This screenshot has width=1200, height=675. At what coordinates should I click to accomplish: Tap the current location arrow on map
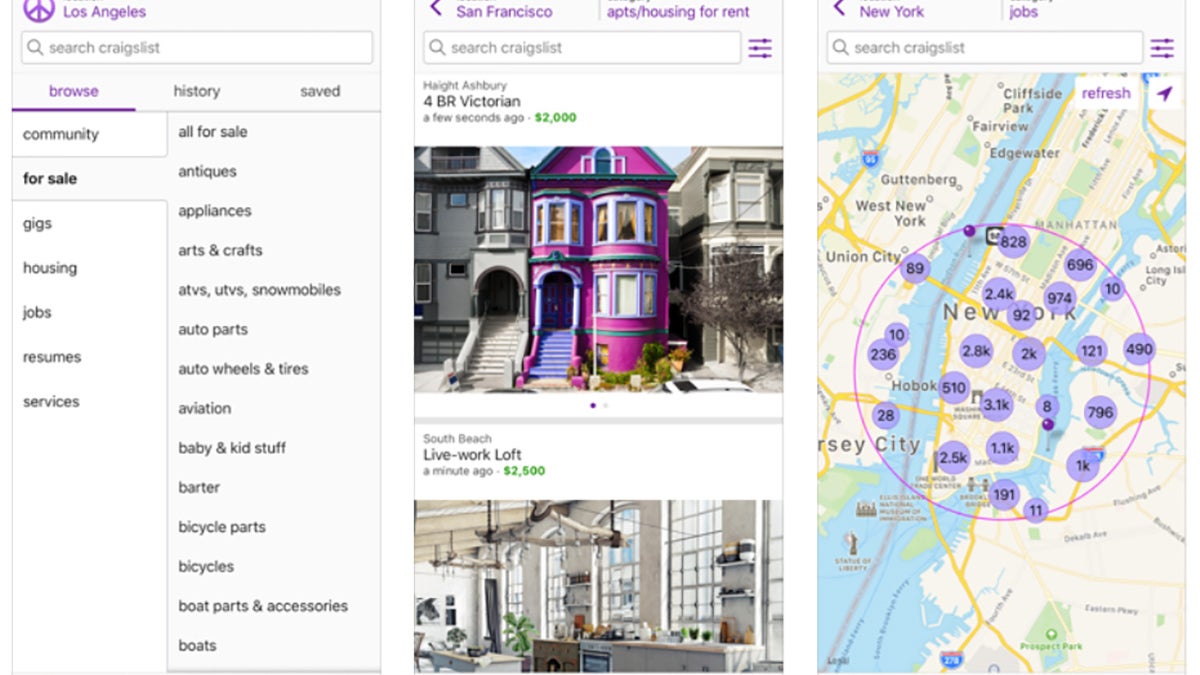(x=1163, y=93)
